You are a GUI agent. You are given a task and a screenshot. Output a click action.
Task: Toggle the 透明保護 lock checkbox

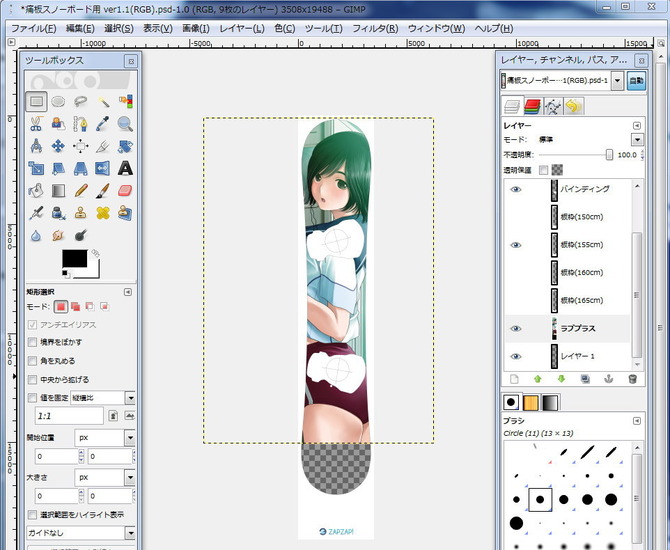point(543,170)
